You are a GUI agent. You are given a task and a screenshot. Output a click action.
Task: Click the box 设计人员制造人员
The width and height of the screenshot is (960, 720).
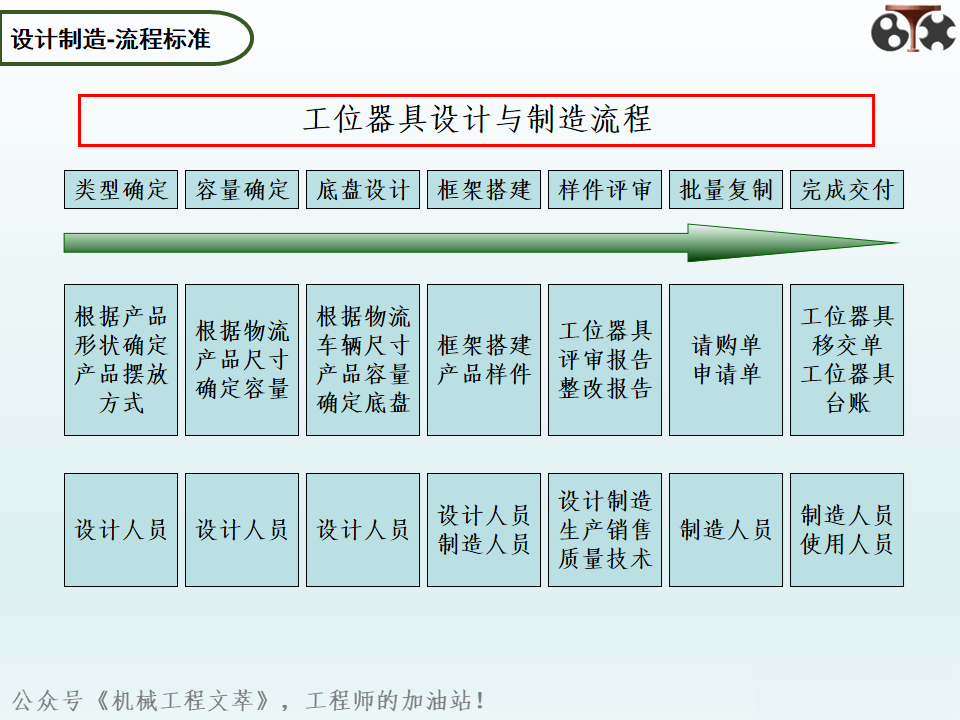tap(484, 530)
